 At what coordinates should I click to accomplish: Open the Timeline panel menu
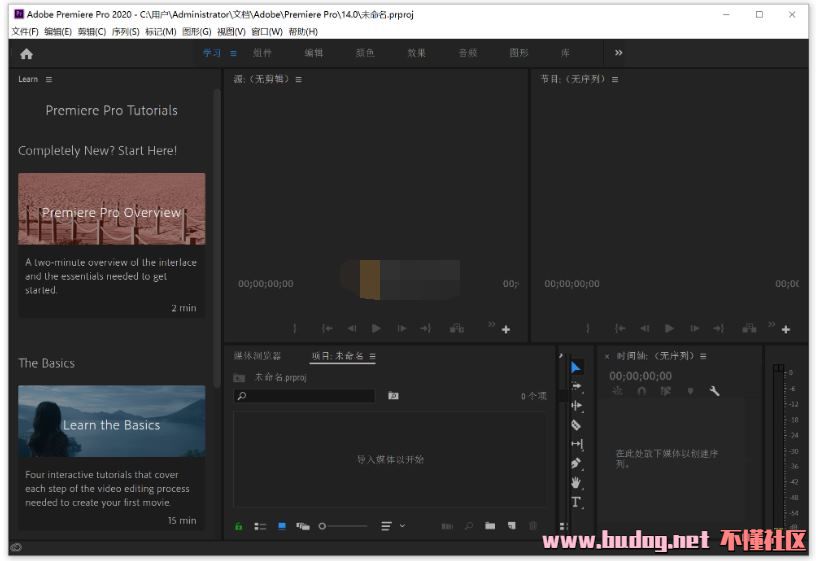[703, 356]
